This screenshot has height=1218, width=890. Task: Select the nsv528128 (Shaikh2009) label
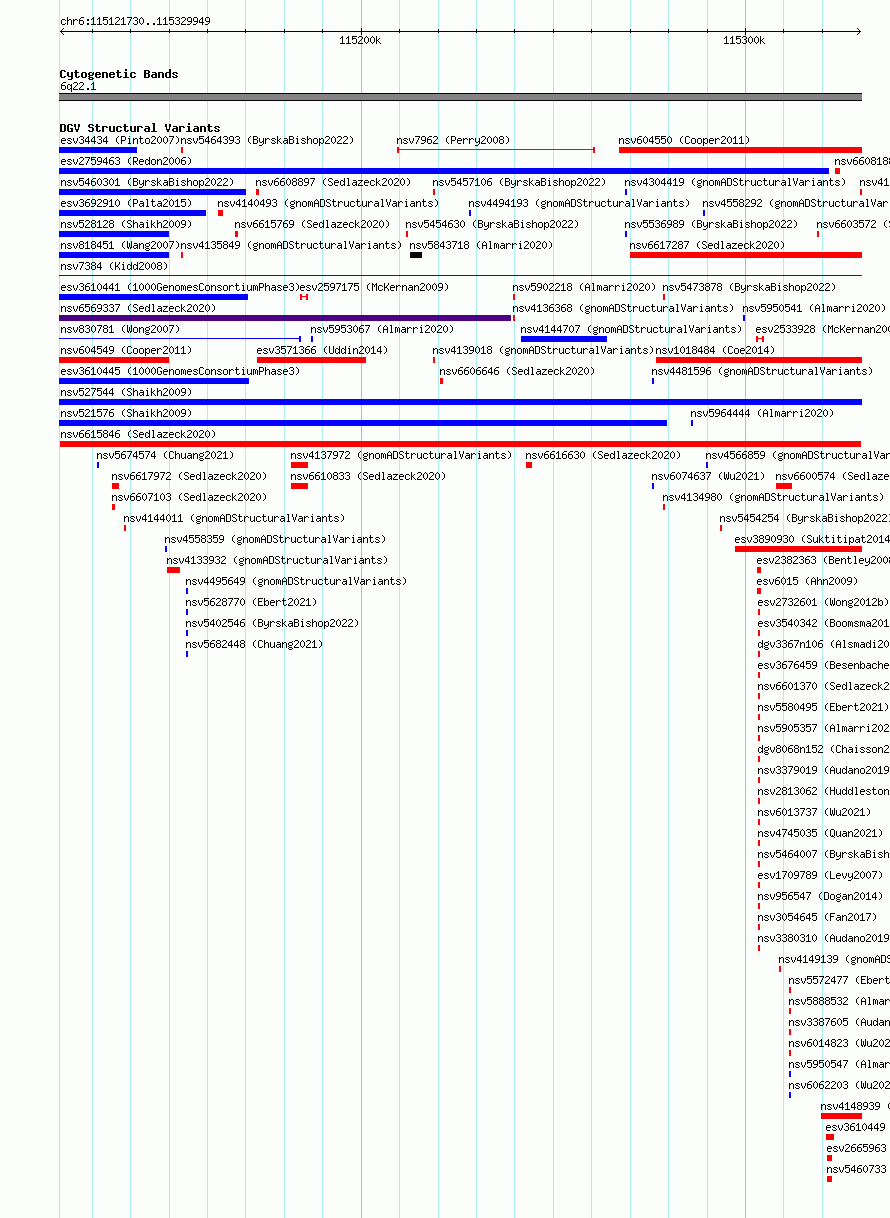[x=125, y=225]
